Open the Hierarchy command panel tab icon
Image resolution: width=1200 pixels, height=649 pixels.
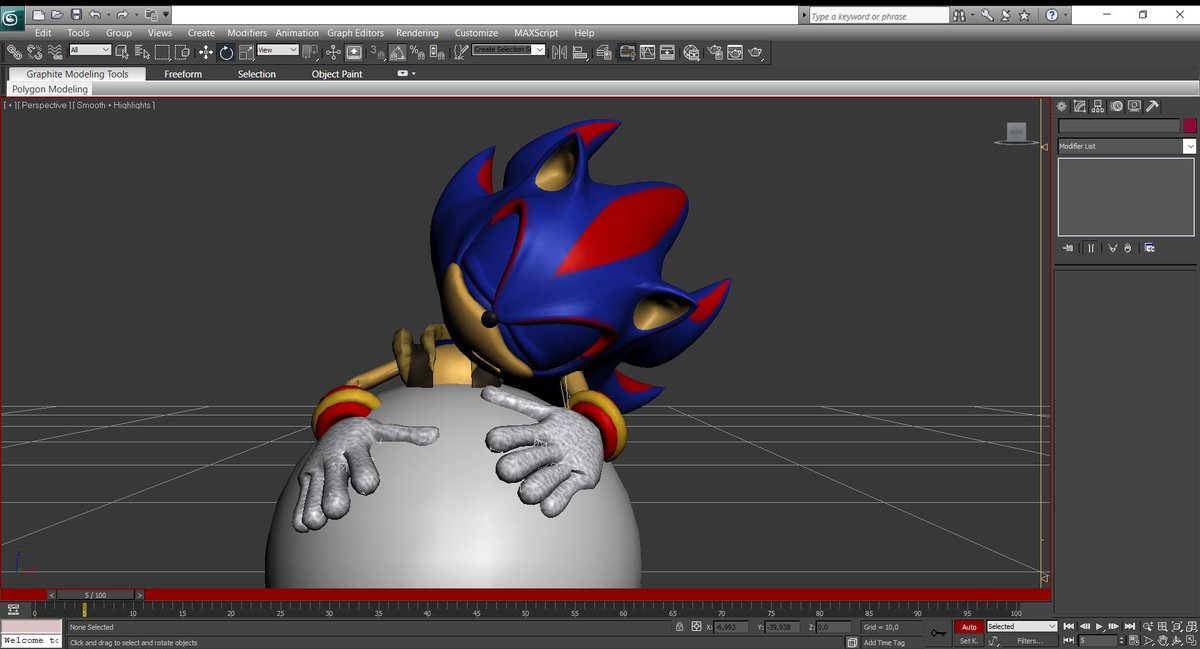click(1098, 106)
